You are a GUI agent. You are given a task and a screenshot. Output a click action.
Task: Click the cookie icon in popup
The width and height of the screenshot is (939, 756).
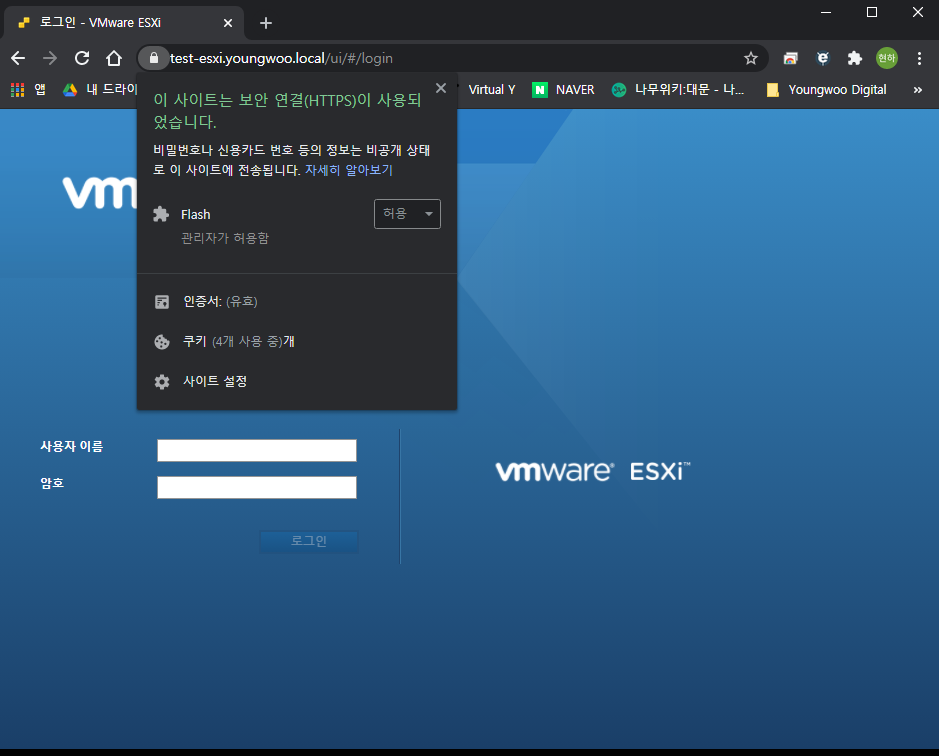162,341
